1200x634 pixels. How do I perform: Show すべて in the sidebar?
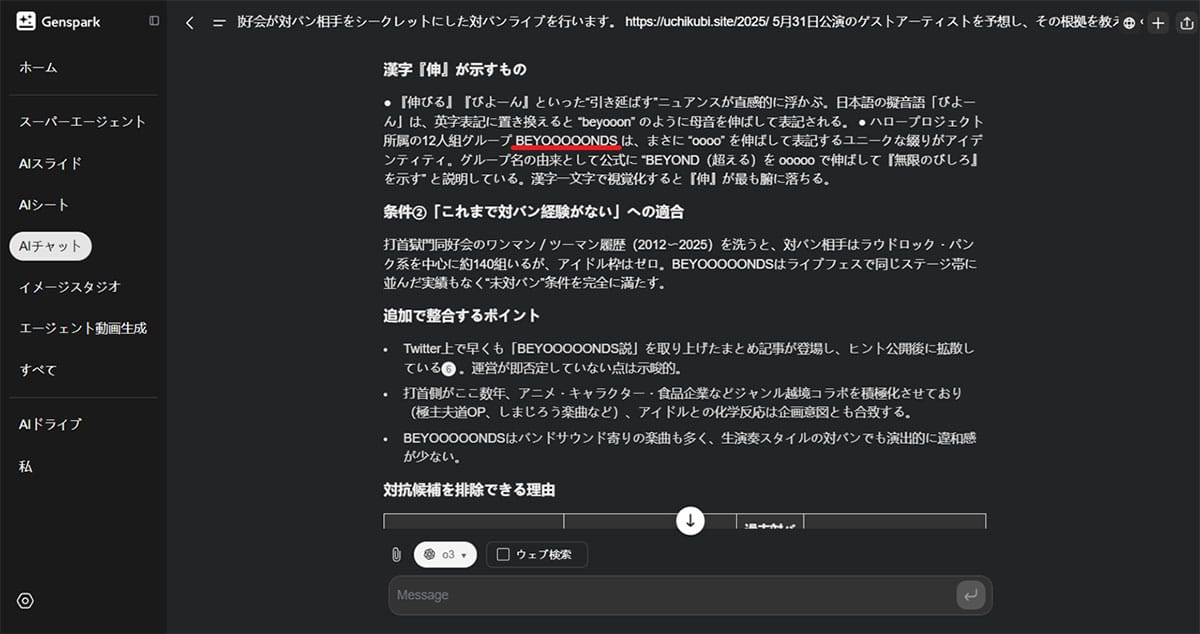tap(38, 370)
